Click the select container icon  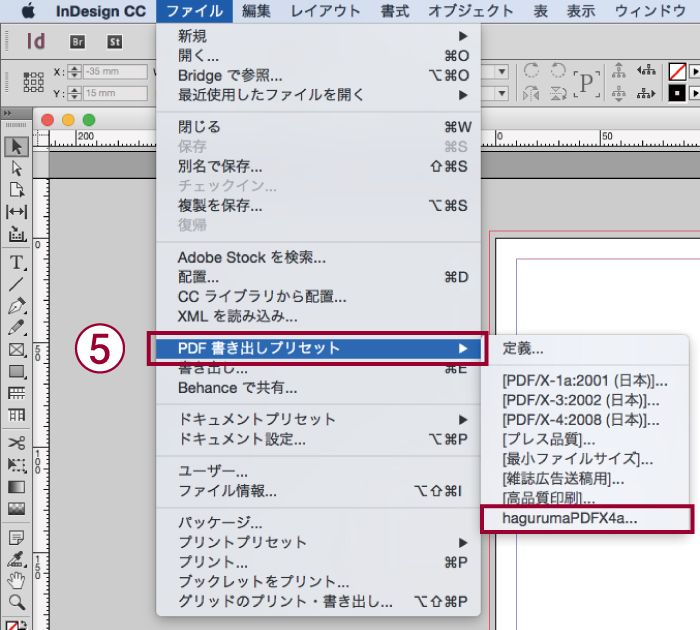[x=618, y=70]
